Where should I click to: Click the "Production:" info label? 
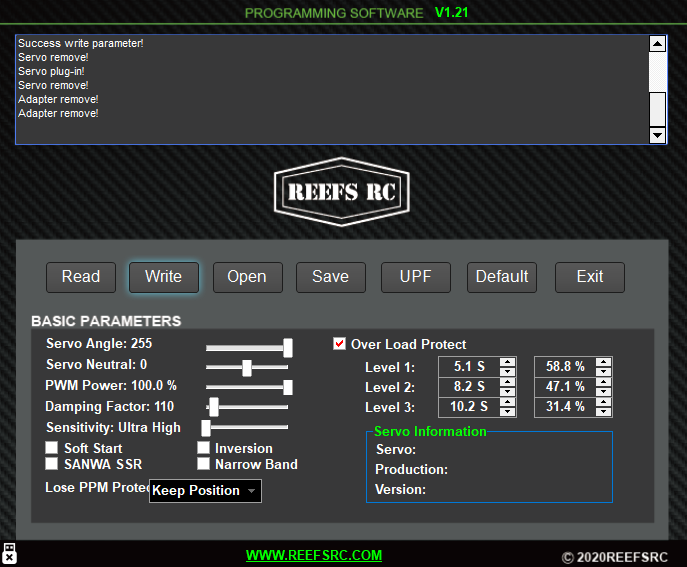[411, 470]
